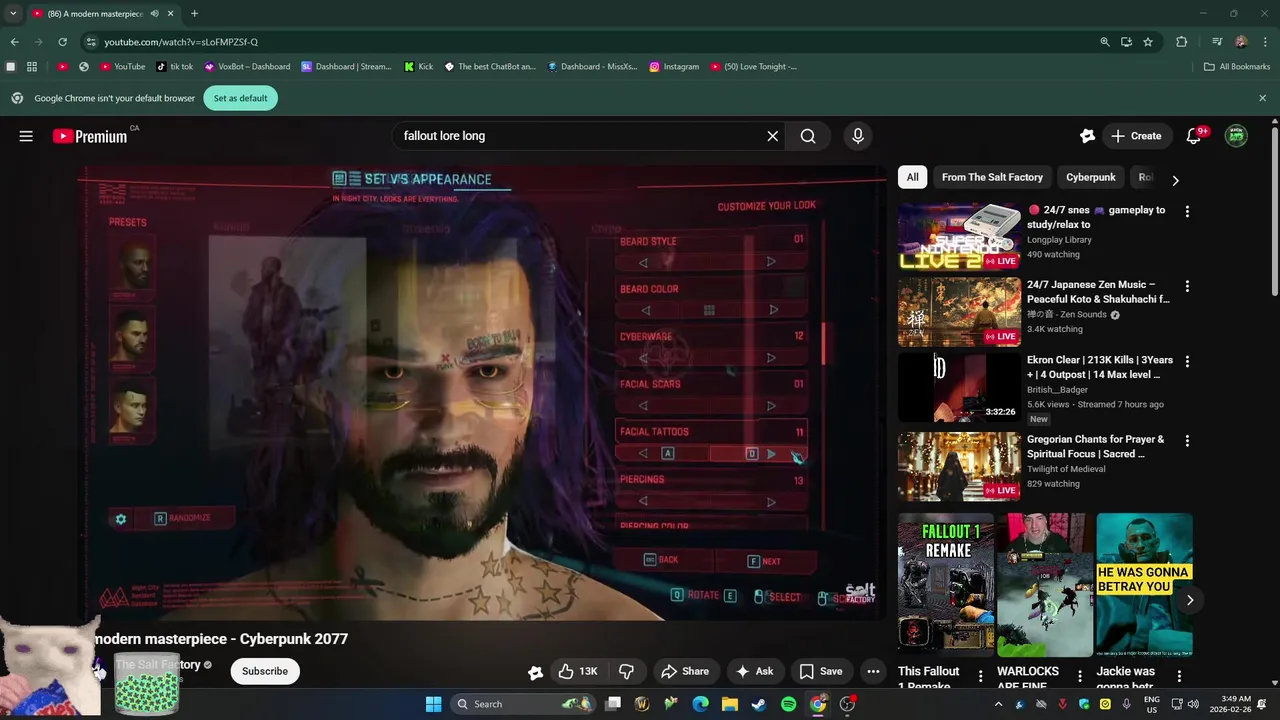The height and width of the screenshot is (720, 1280).
Task: Go back in browser history
Action: pos(14,42)
